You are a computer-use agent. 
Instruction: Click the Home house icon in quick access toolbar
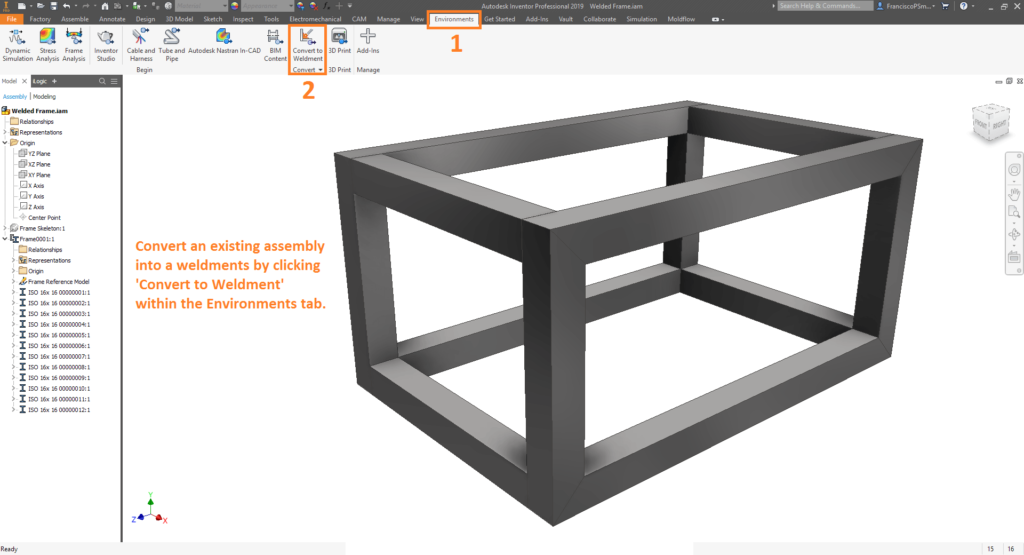point(104,6)
